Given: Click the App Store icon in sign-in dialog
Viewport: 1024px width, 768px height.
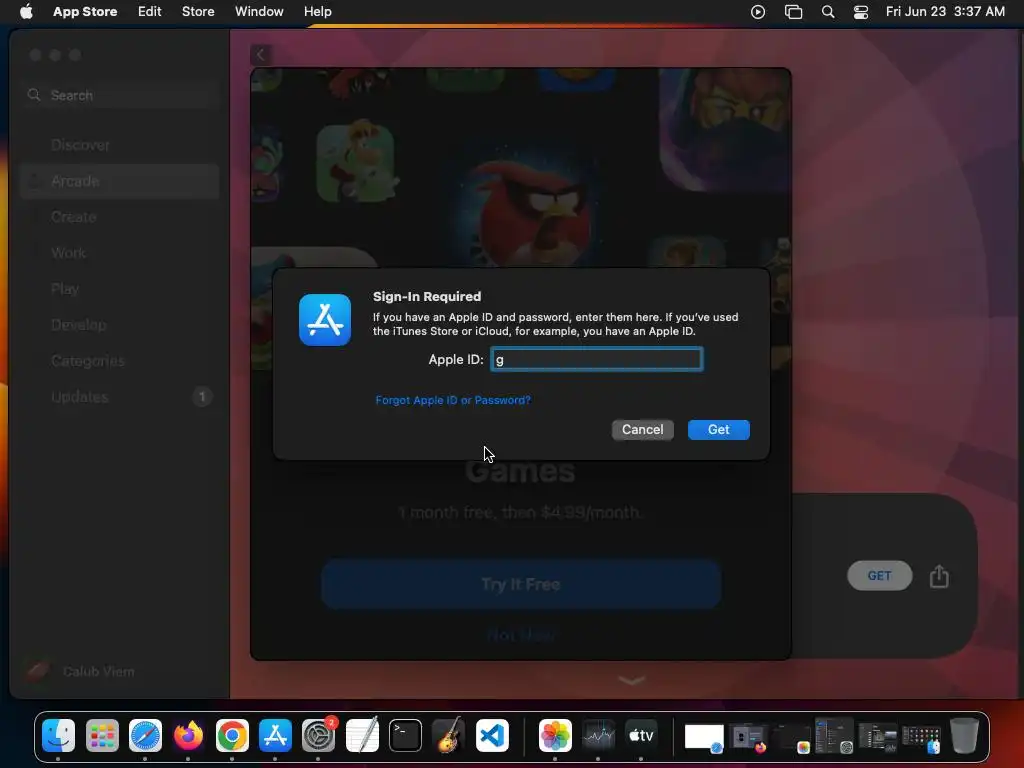Looking at the screenshot, I should [325, 319].
